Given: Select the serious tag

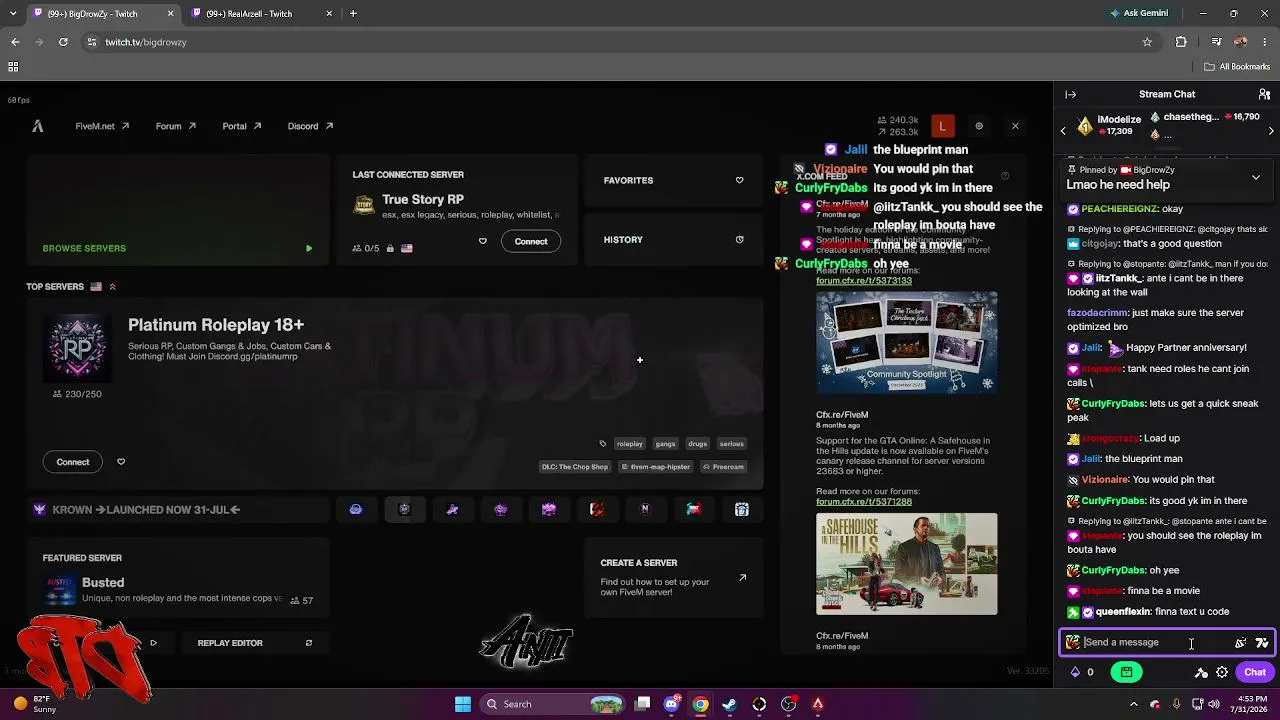Looking at the screenshot, I should point(731,444).
